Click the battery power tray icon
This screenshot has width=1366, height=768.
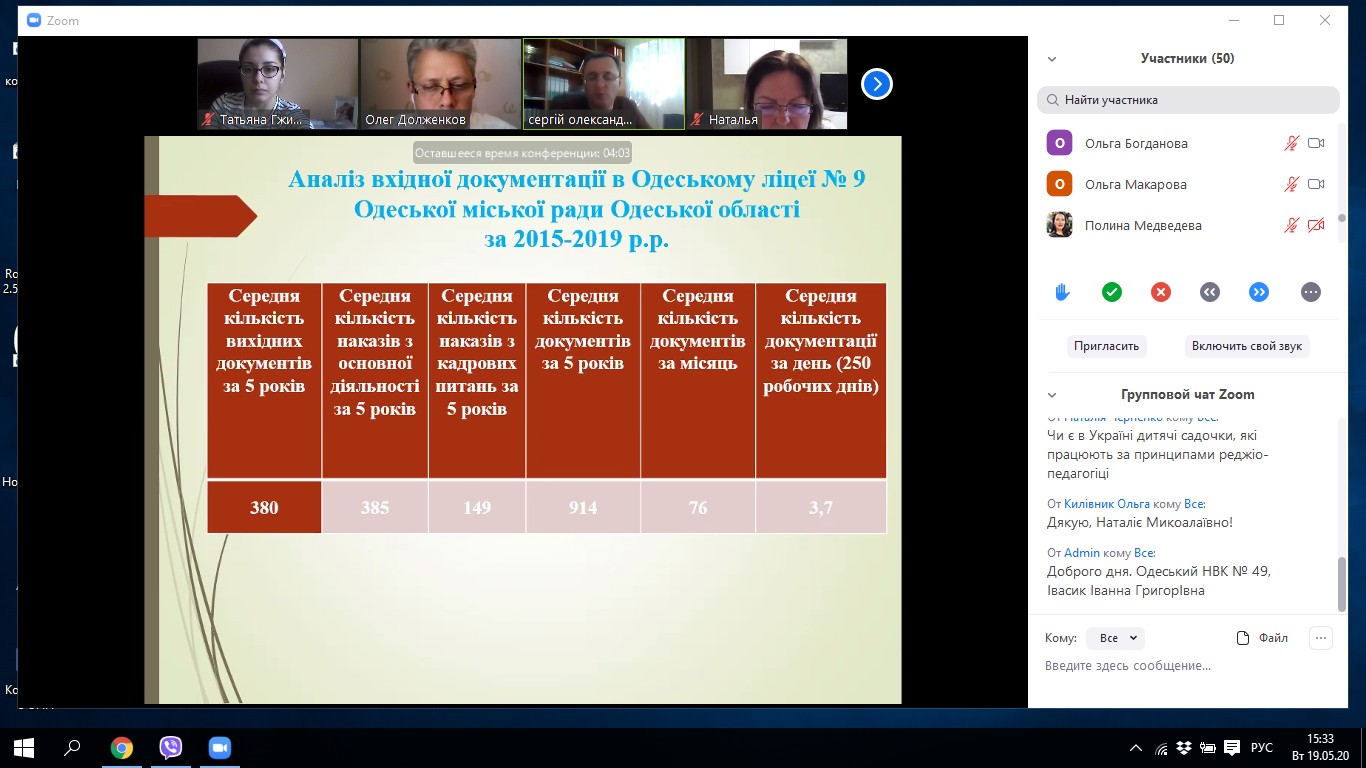point(1208,748)
